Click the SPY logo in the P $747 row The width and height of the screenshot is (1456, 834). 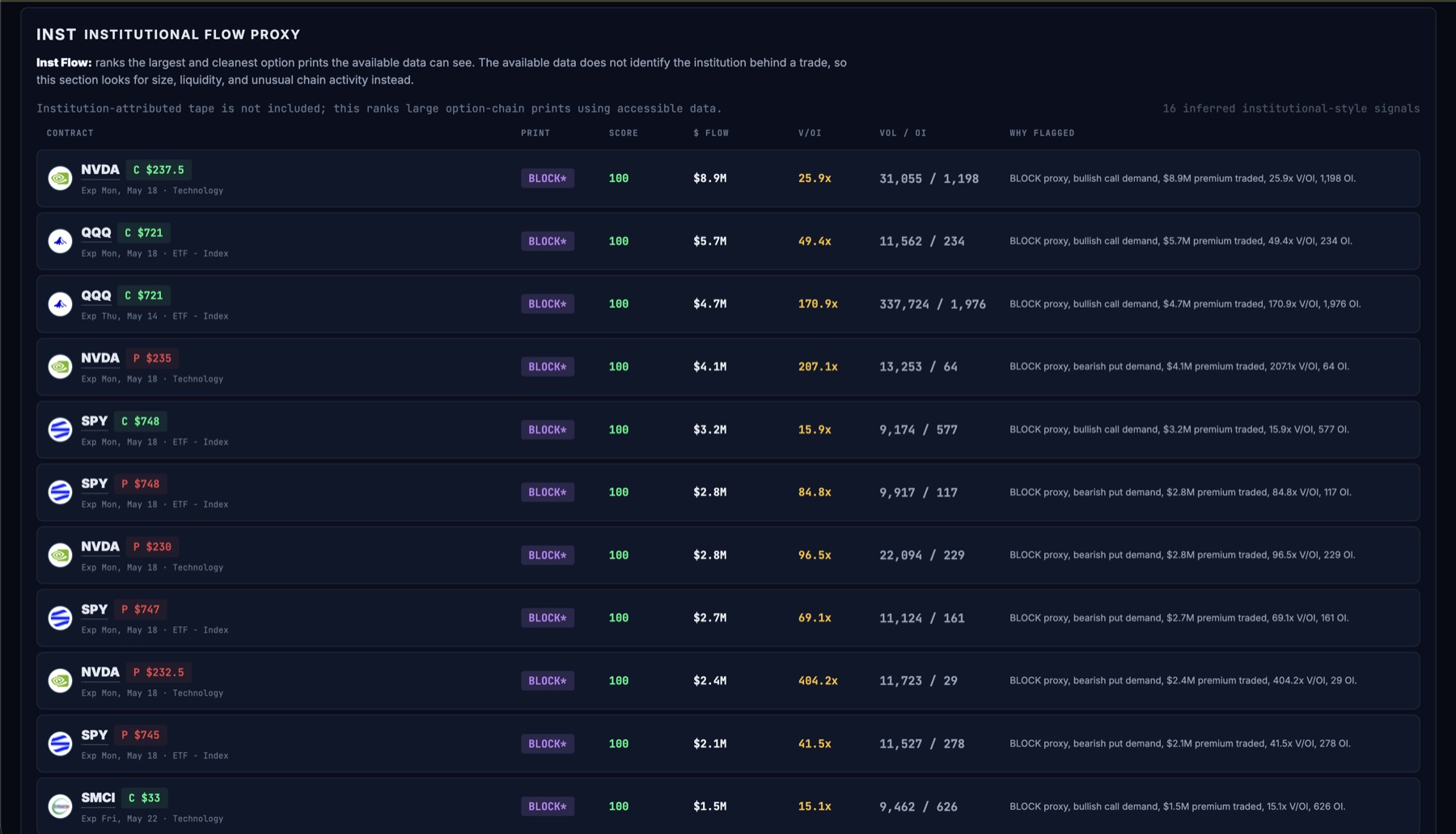coord(60,618)
